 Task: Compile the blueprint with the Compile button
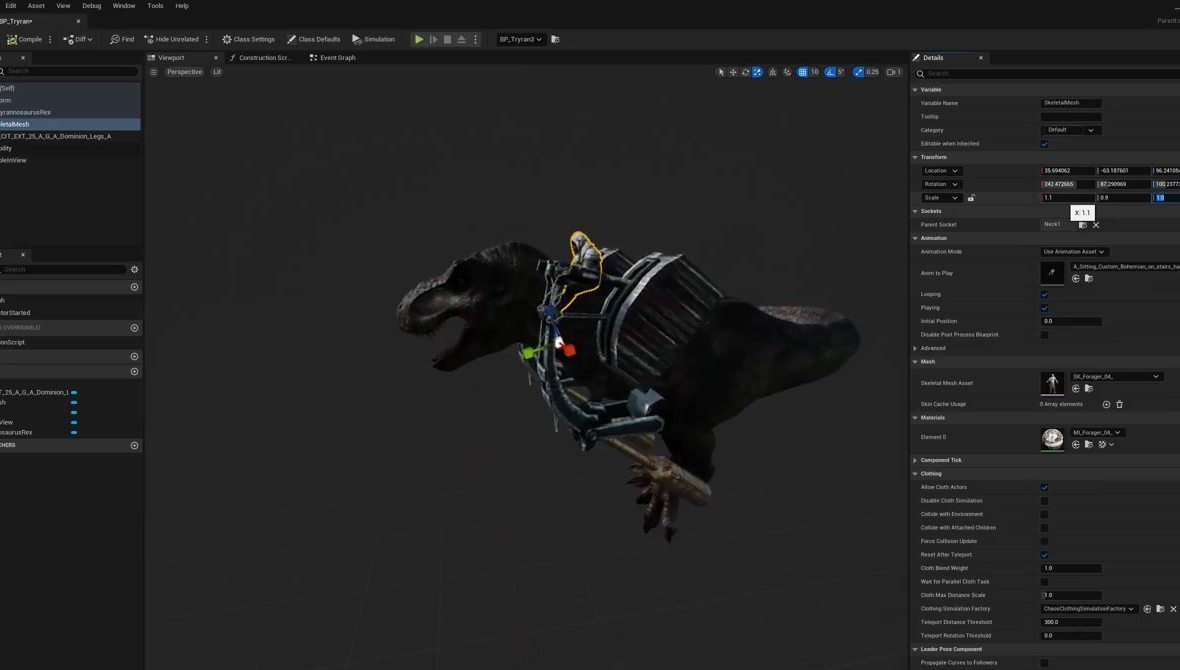coord(25,39)
